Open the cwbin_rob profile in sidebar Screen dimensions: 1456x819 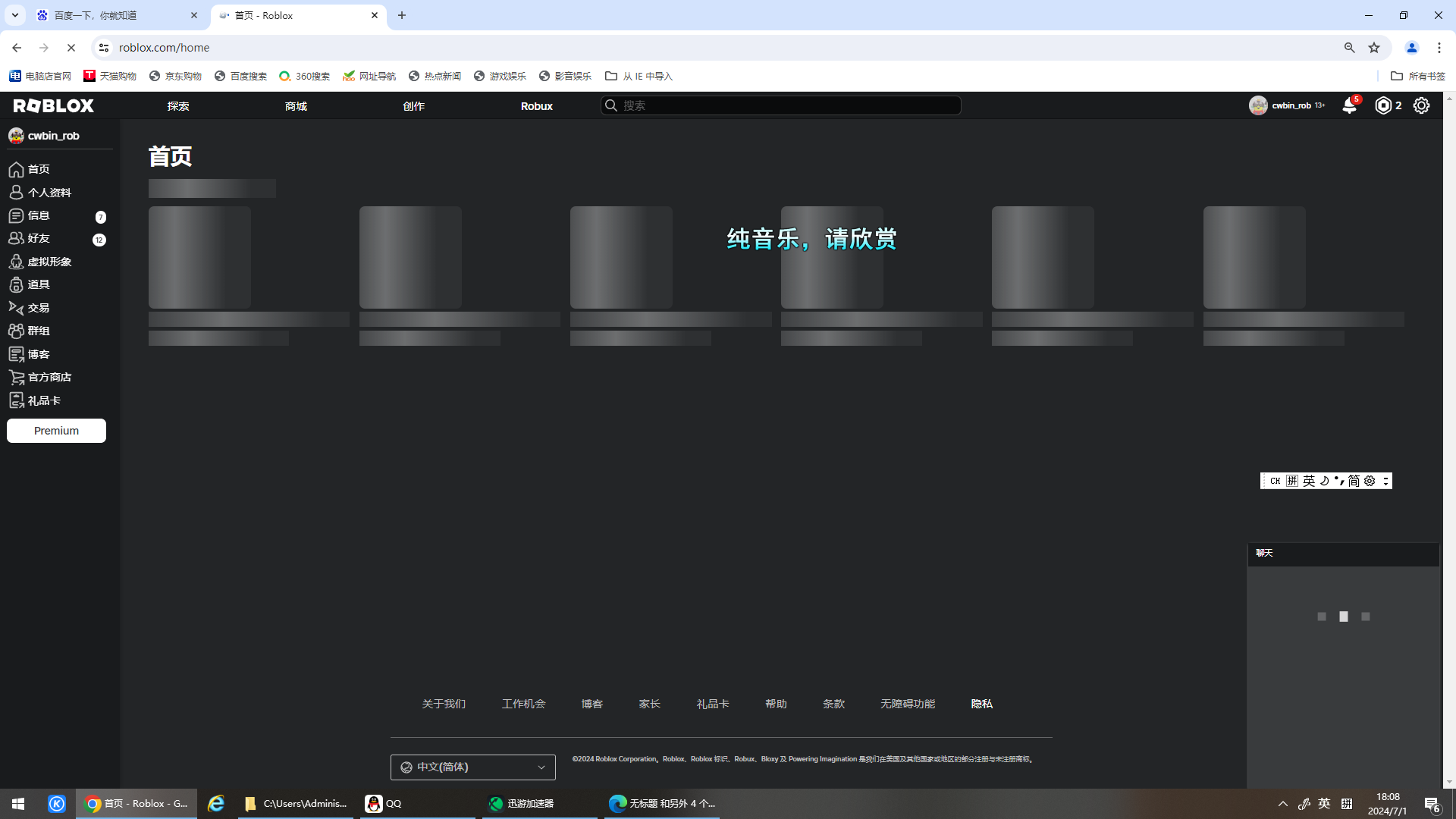click(x=44, y=136)
